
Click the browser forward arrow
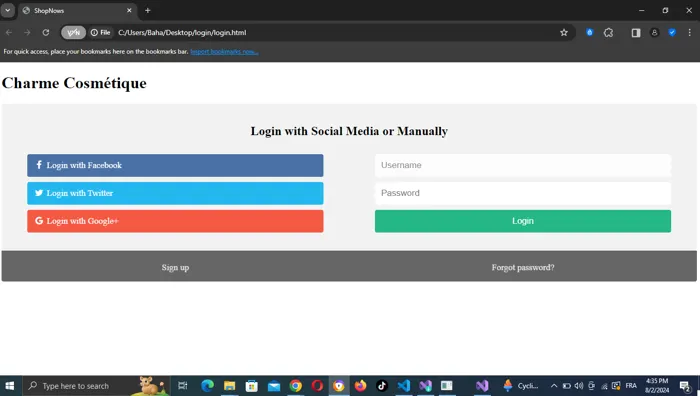click(27, 33)
